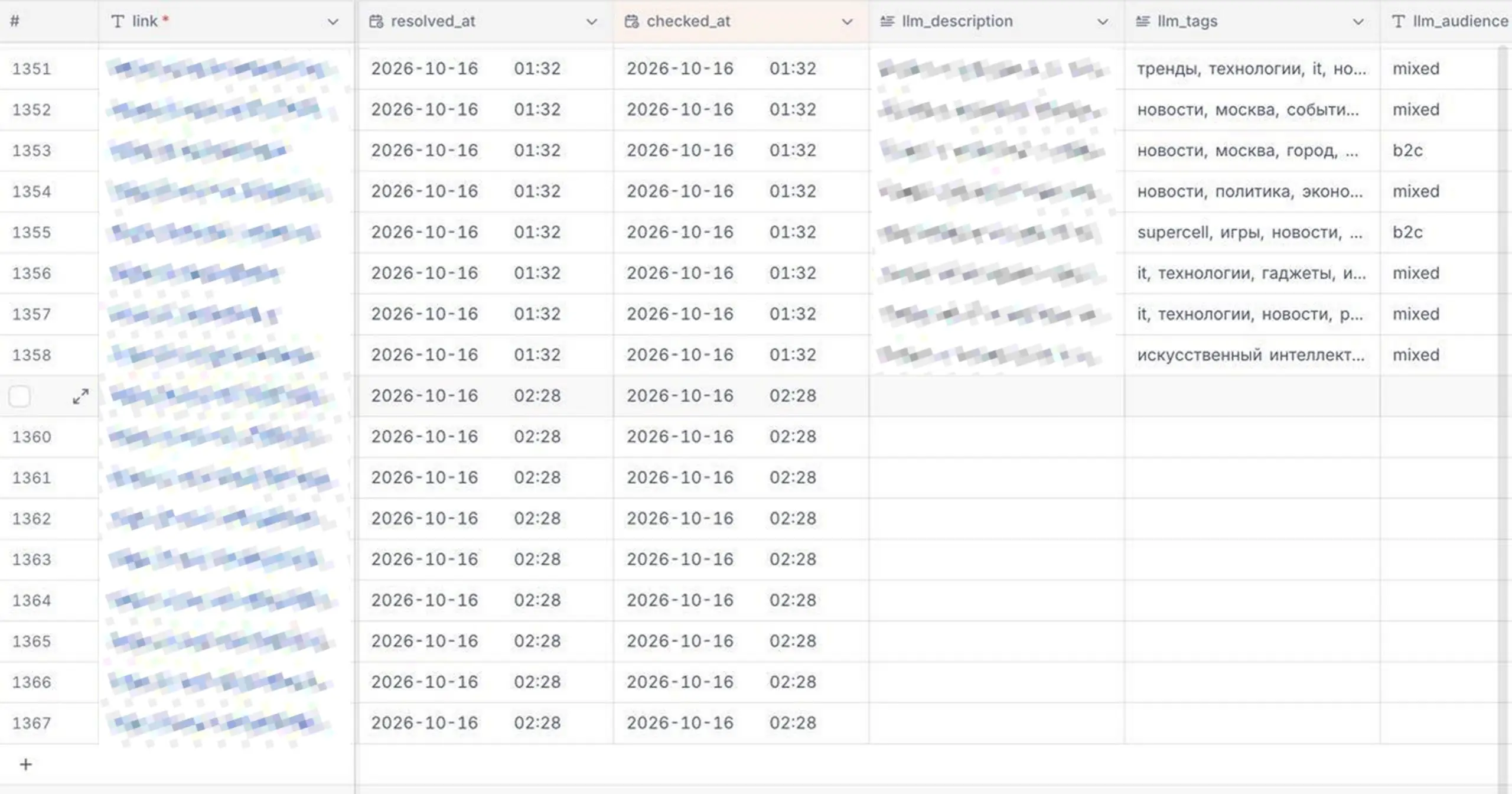Viewport: 1512px width, 794px height.
Task: Select the checked_at column header label
Action: (x=688, y=21)
